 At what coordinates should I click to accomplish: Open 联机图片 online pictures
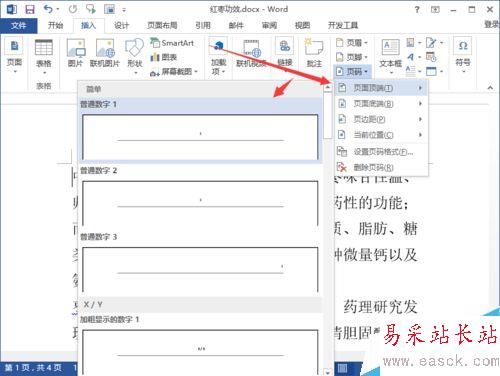click(x=104, y=53)
